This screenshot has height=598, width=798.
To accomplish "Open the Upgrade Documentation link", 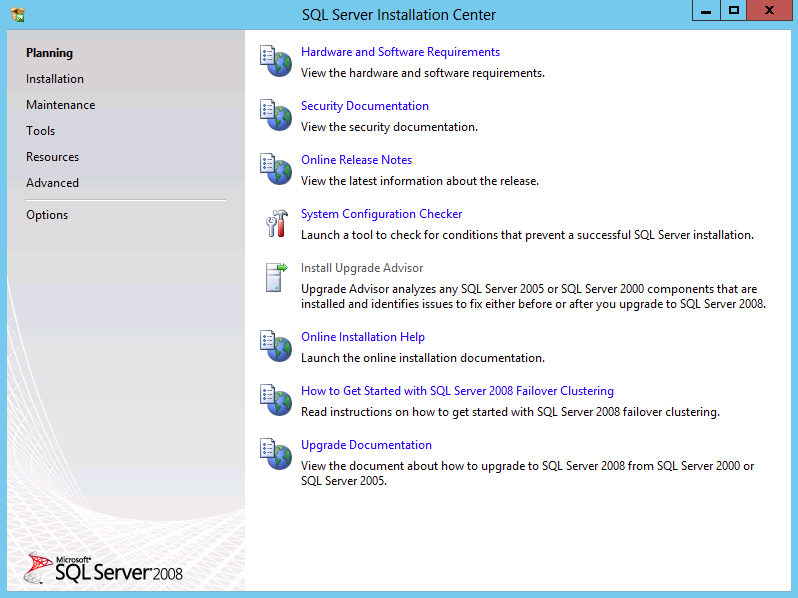I will 366,445.
